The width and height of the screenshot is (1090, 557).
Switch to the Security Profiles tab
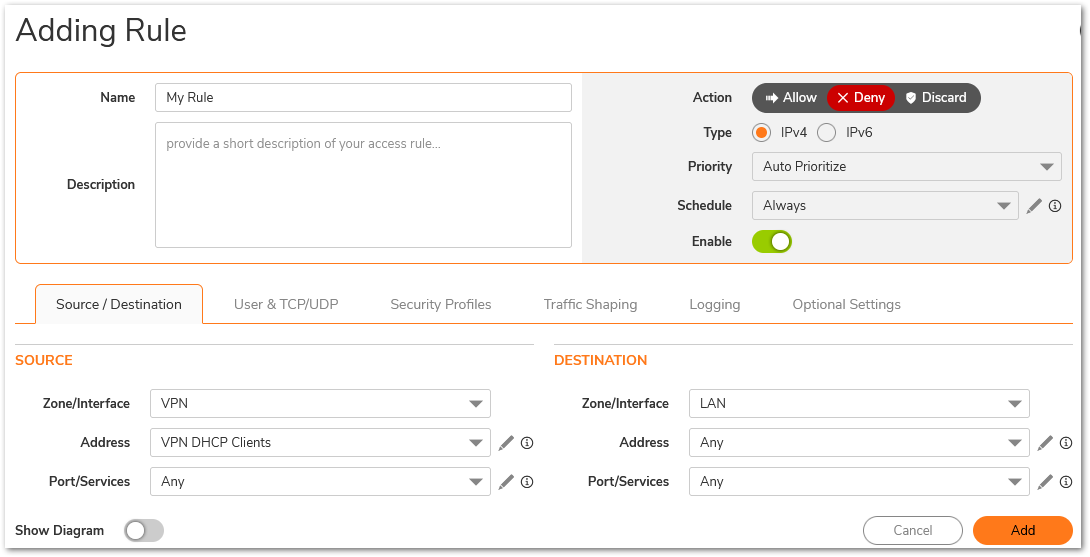tap(441, 305)
